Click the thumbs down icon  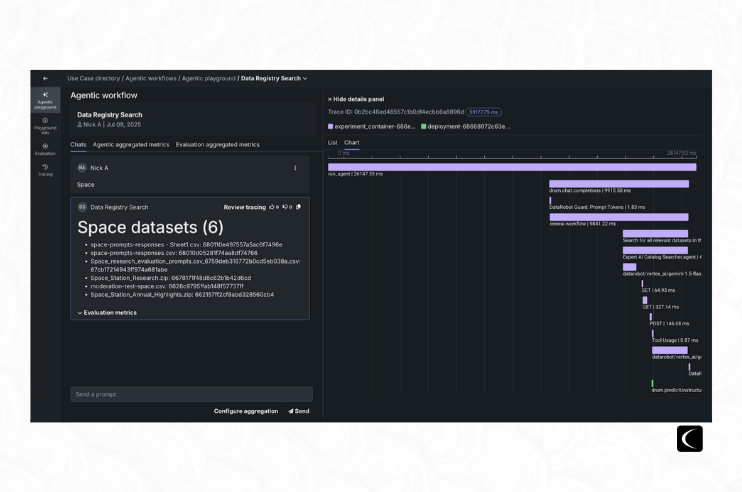(x=285, y=207)
